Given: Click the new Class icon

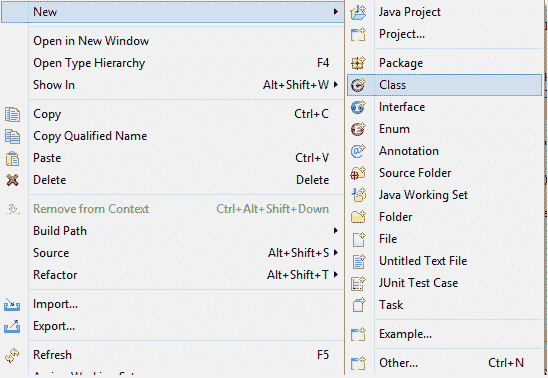Looking at the screenshot, I should point(358,85).
